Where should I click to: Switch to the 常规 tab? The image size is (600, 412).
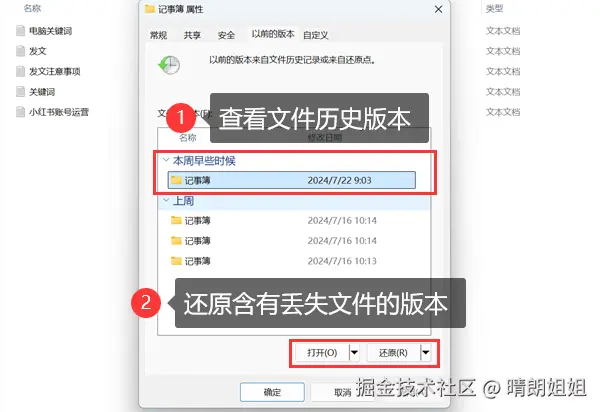pos(158,35)
